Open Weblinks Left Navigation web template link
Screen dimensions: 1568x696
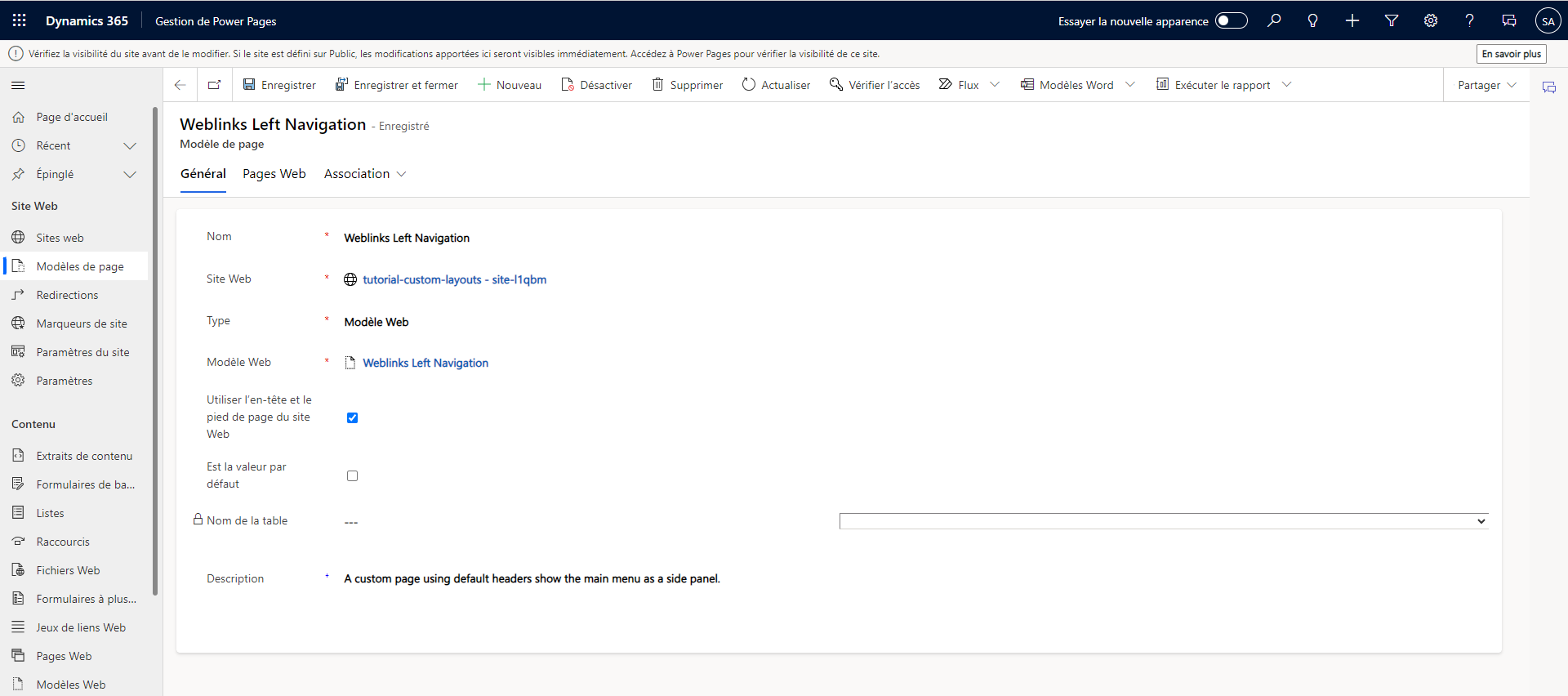(x=425, y=363)
